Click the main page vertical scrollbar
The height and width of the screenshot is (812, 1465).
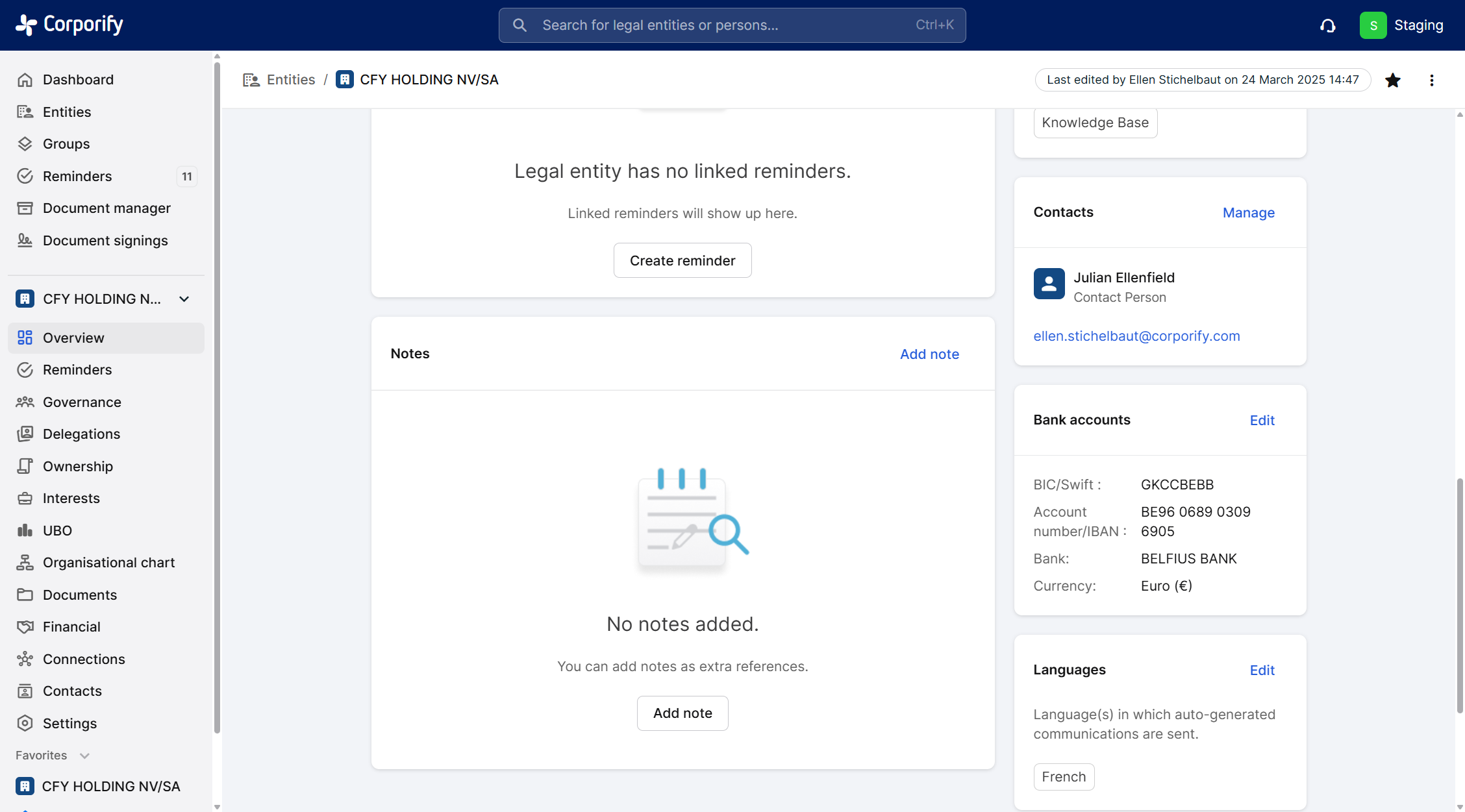(x=1459, y=594)
